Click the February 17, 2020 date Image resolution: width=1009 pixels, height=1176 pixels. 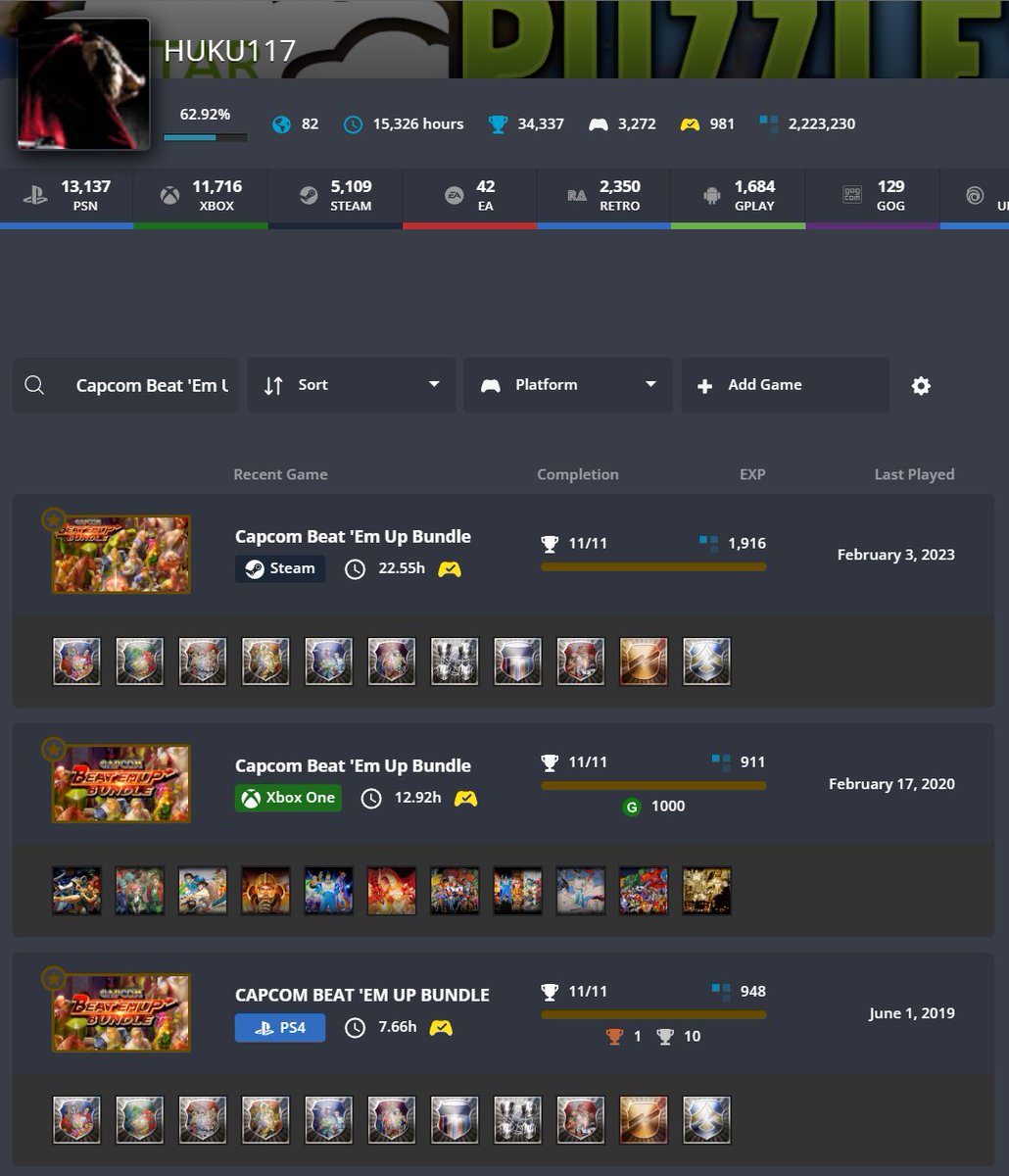coord(891,784)
